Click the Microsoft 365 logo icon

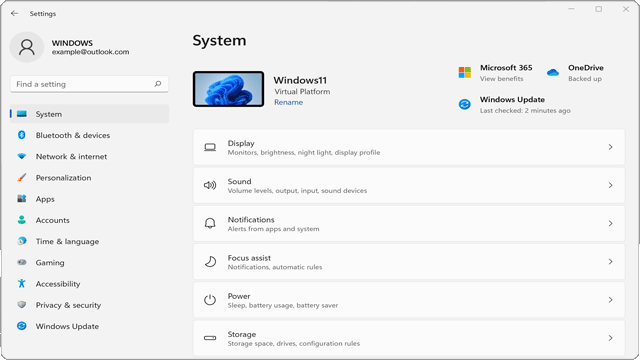tap(464, 73)
